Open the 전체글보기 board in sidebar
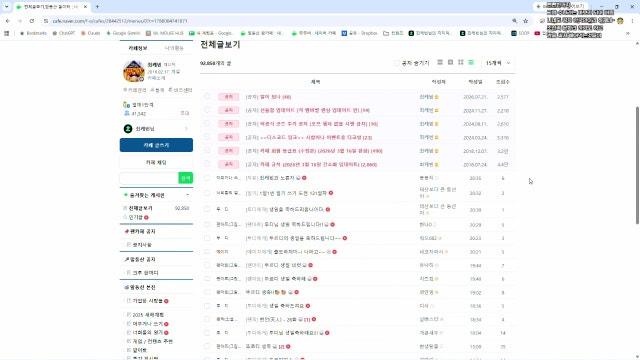The width and height of the screenshot is (640, 360). tap(141, 208)
